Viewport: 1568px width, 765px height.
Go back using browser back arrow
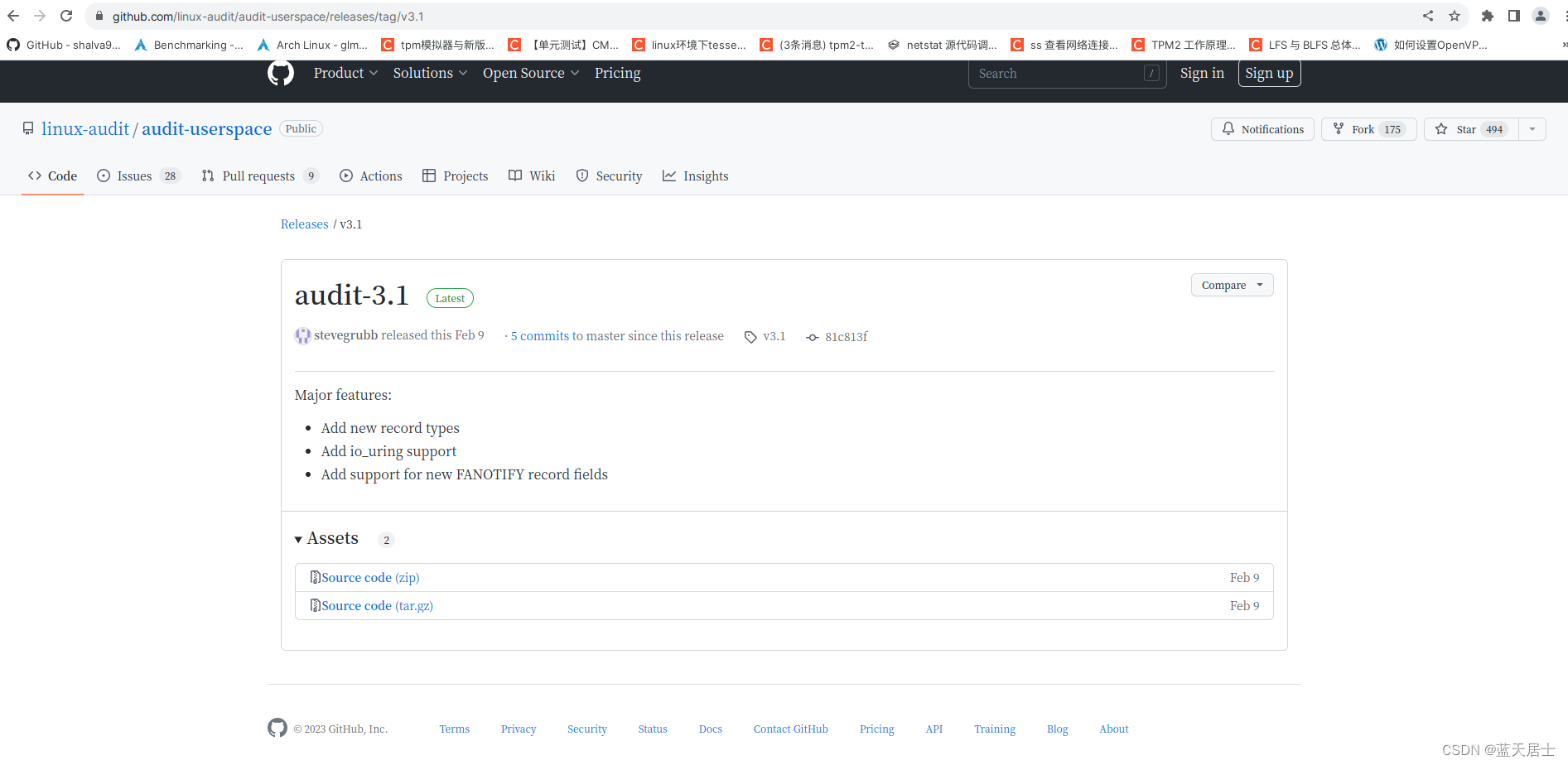pyautogui.click(x=13, y=16)
